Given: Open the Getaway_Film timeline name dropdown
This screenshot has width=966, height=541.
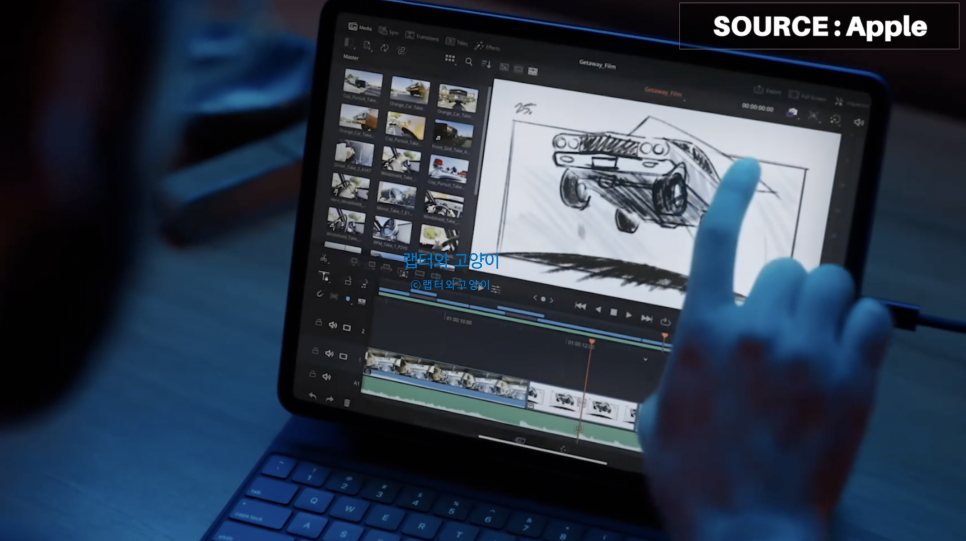Looking at the screenshot, I should coord(664,93).
